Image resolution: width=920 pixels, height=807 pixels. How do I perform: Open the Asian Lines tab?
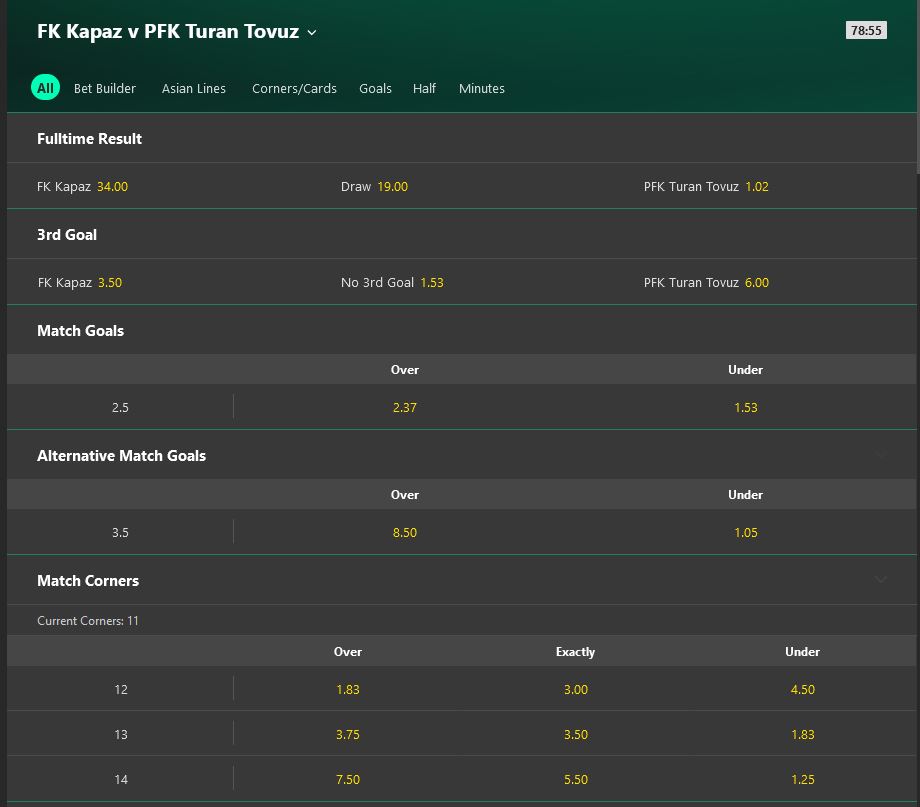[x=194, y=89]
